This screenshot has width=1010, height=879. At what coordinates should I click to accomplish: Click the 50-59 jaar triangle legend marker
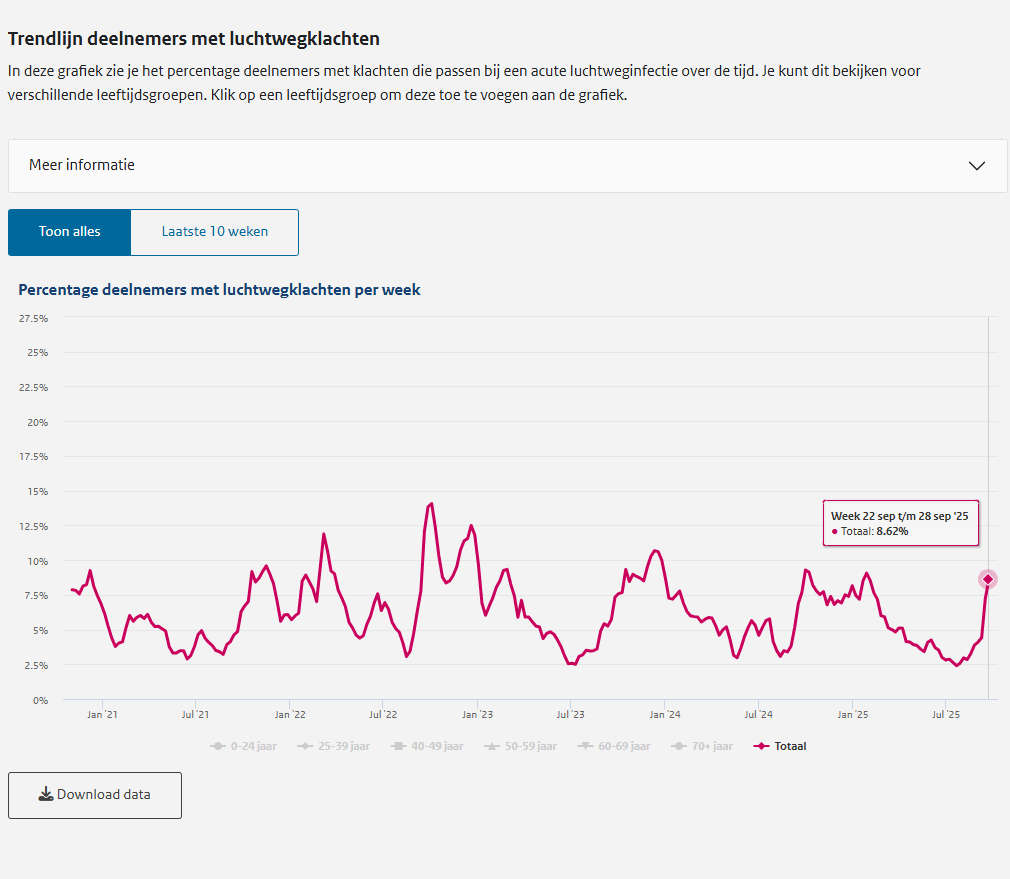click(491, 746)
